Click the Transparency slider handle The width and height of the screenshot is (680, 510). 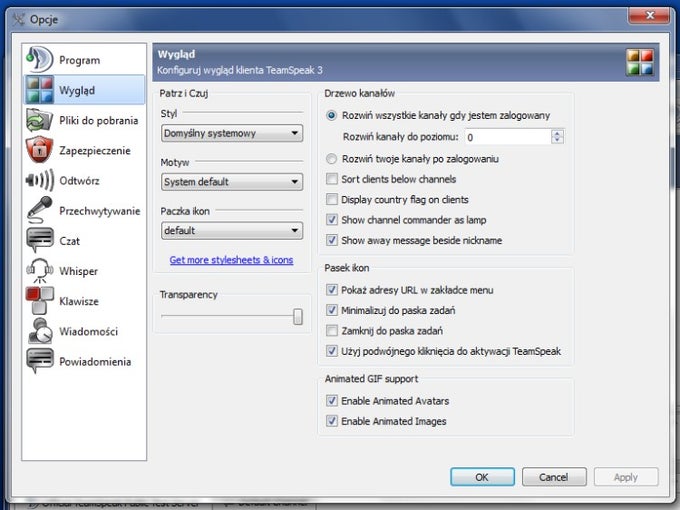[x=298, y=317]
